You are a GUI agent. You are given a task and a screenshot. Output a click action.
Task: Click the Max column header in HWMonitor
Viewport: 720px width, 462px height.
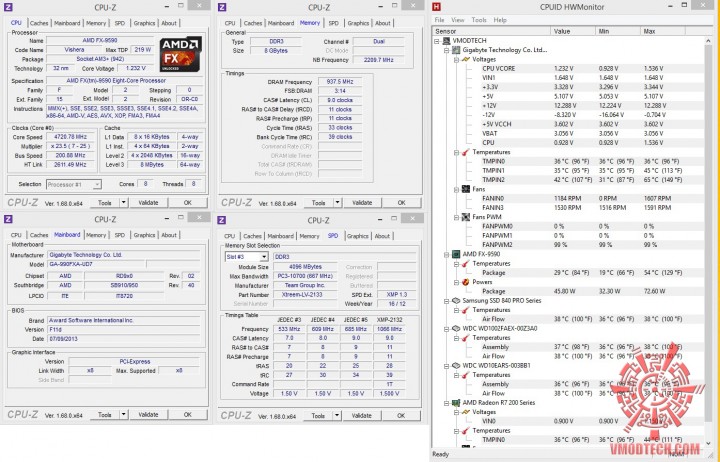click(662, 31)
